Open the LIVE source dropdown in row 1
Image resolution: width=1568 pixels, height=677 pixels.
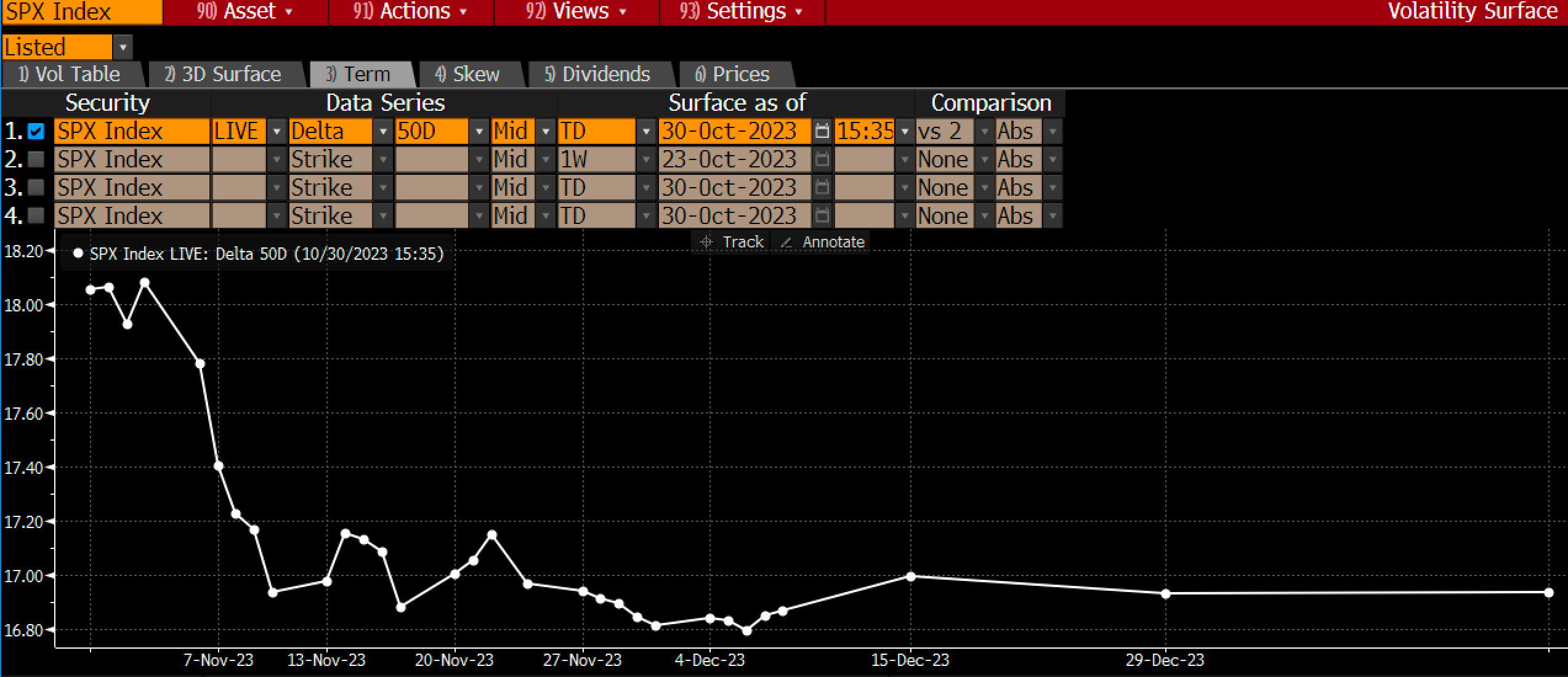pos(277,131)
